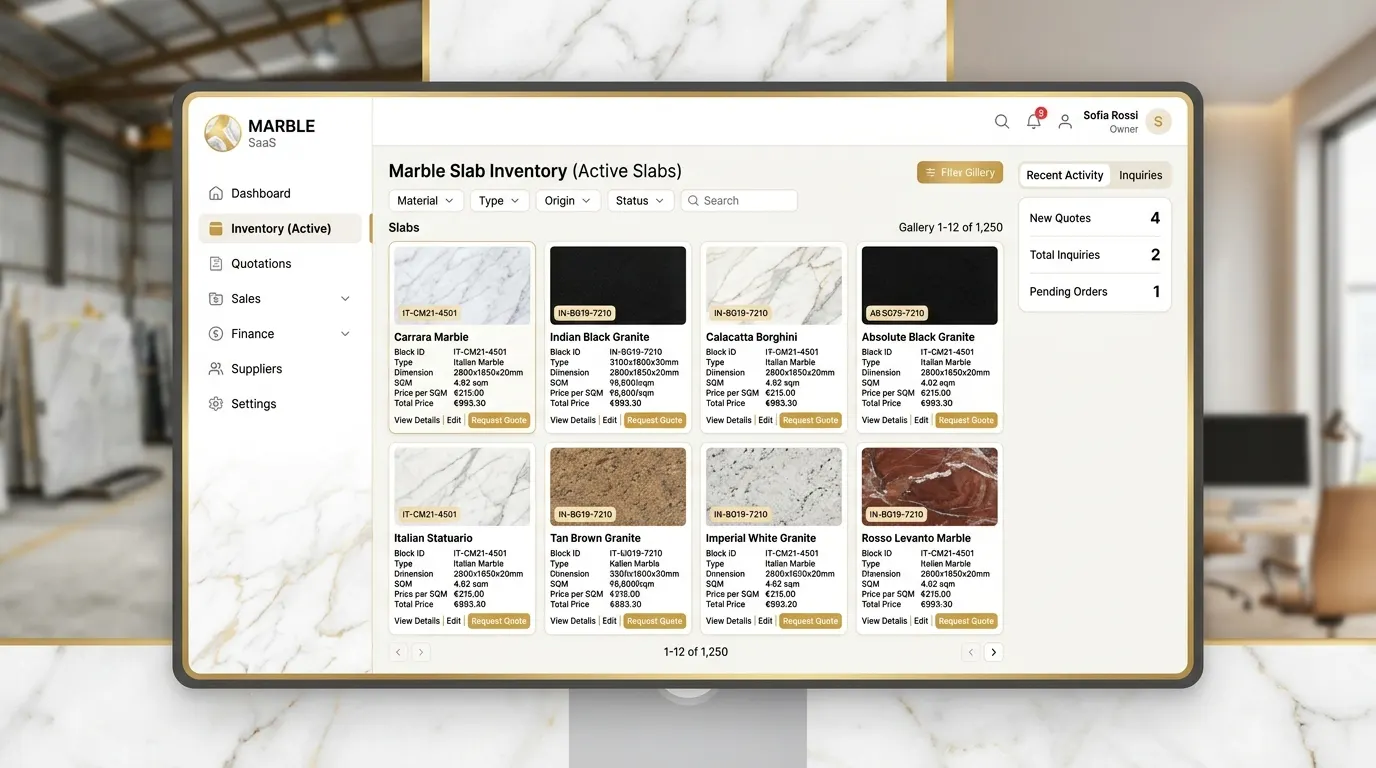Expand the Finance submenu chevron
This screenshot has height=768, width=1376.
pyautogui.click(x=345, y=334)
